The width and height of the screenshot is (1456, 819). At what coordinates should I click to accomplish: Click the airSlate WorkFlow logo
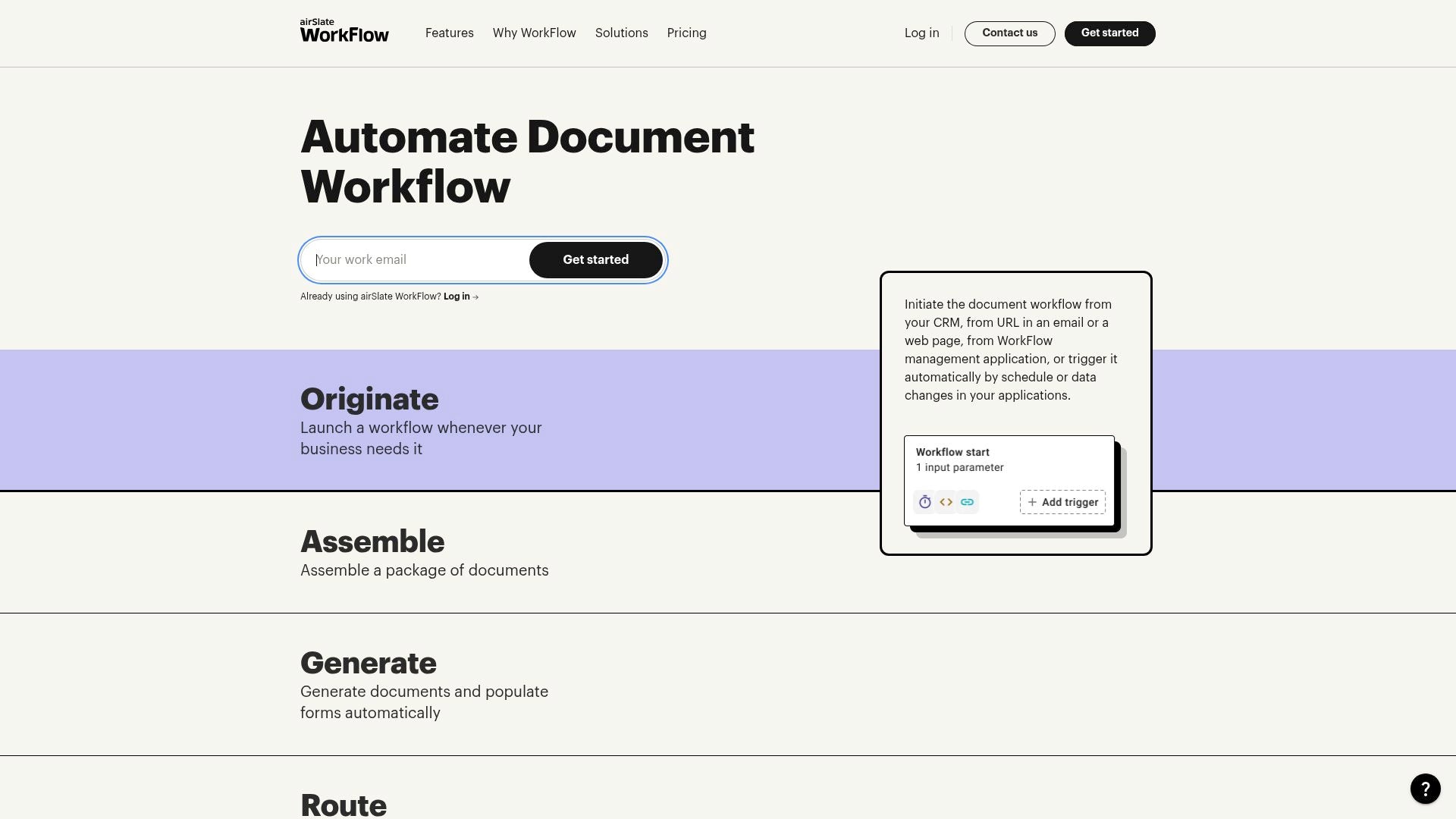point(344,31)
